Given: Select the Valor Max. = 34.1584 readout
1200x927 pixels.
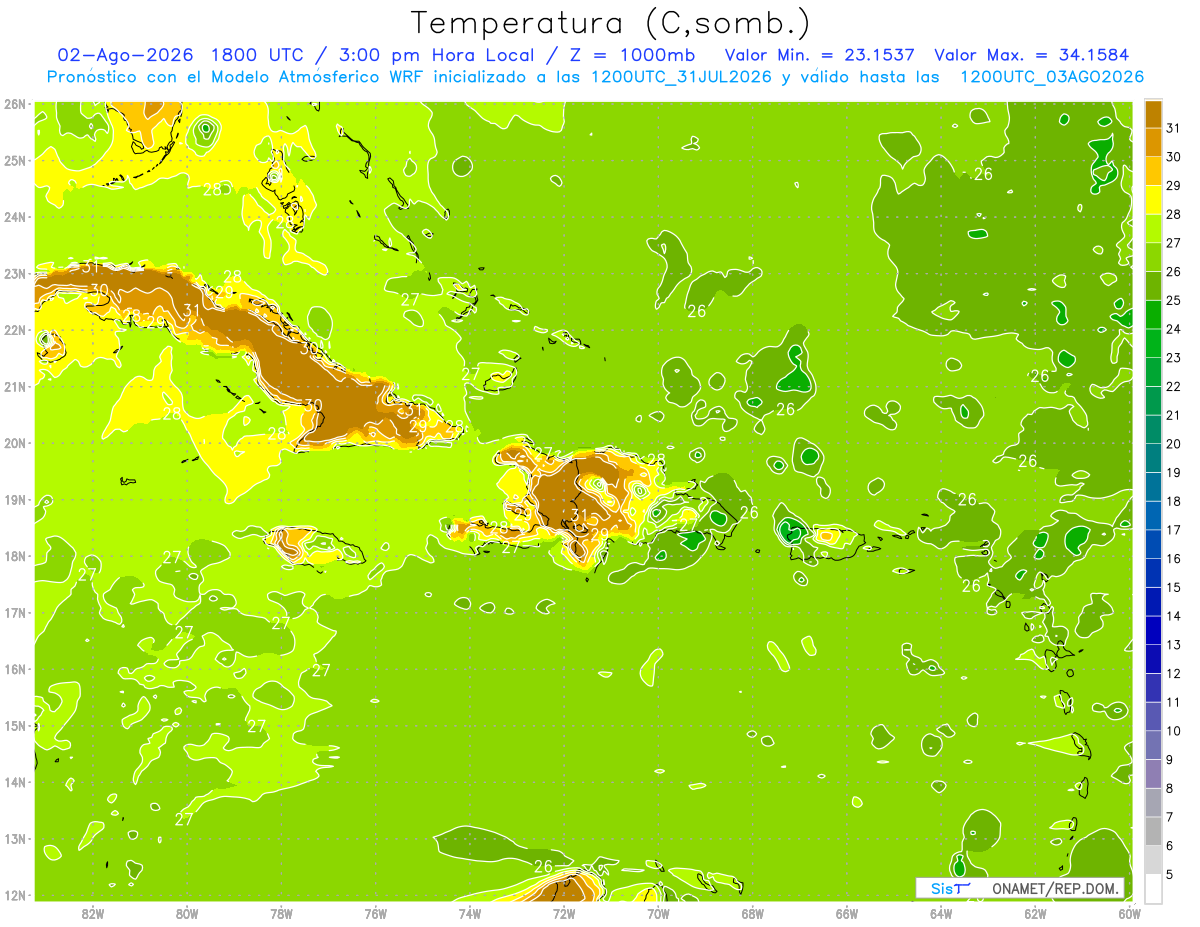Looking at the screenshot, I should [1032, 55].
